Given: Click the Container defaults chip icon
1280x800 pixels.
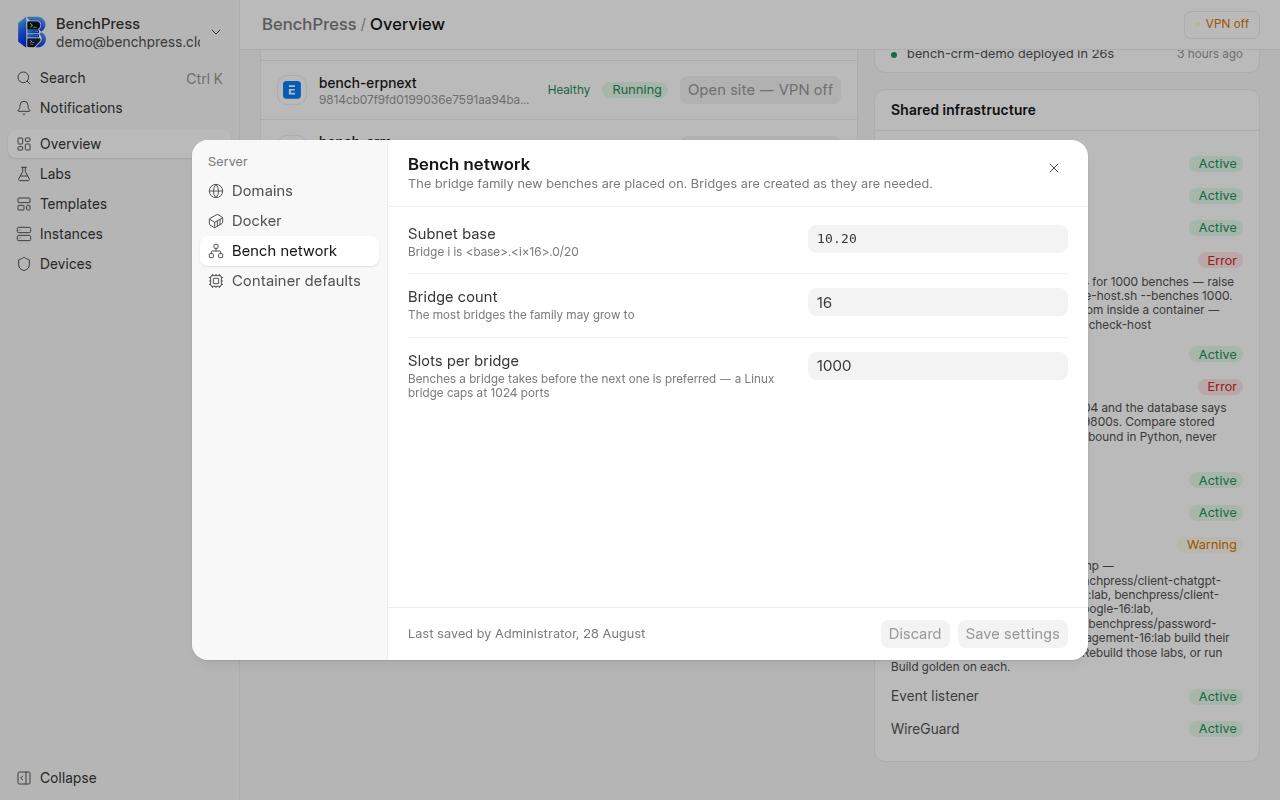Looking at the screenshot, I should coord(216,281).
